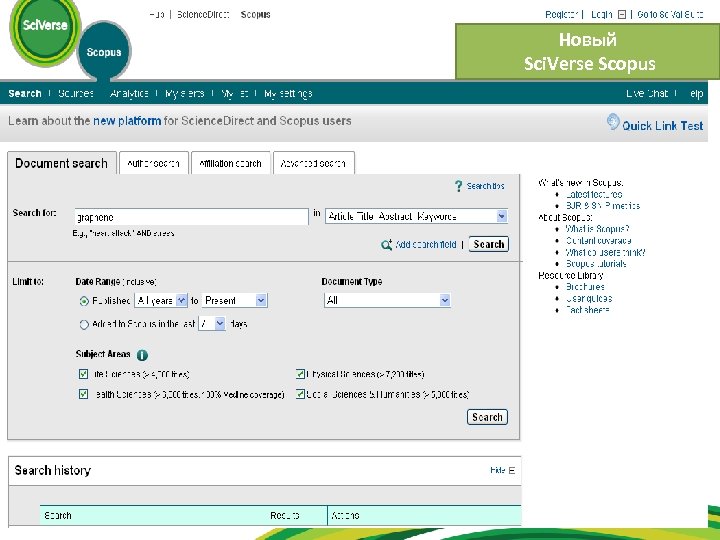720x540 pixels.
Task: Select Added to Scopus in last days radio
Action: pyautogui.click(x=84, y=325)
